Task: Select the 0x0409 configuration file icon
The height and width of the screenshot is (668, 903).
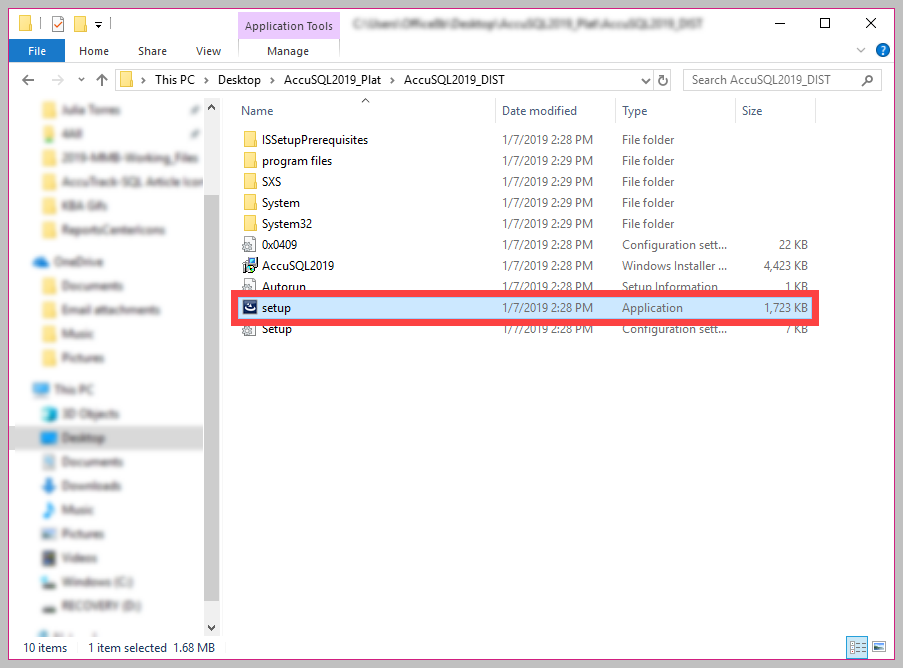Action: pyautogui.click(x=249, y=245)
